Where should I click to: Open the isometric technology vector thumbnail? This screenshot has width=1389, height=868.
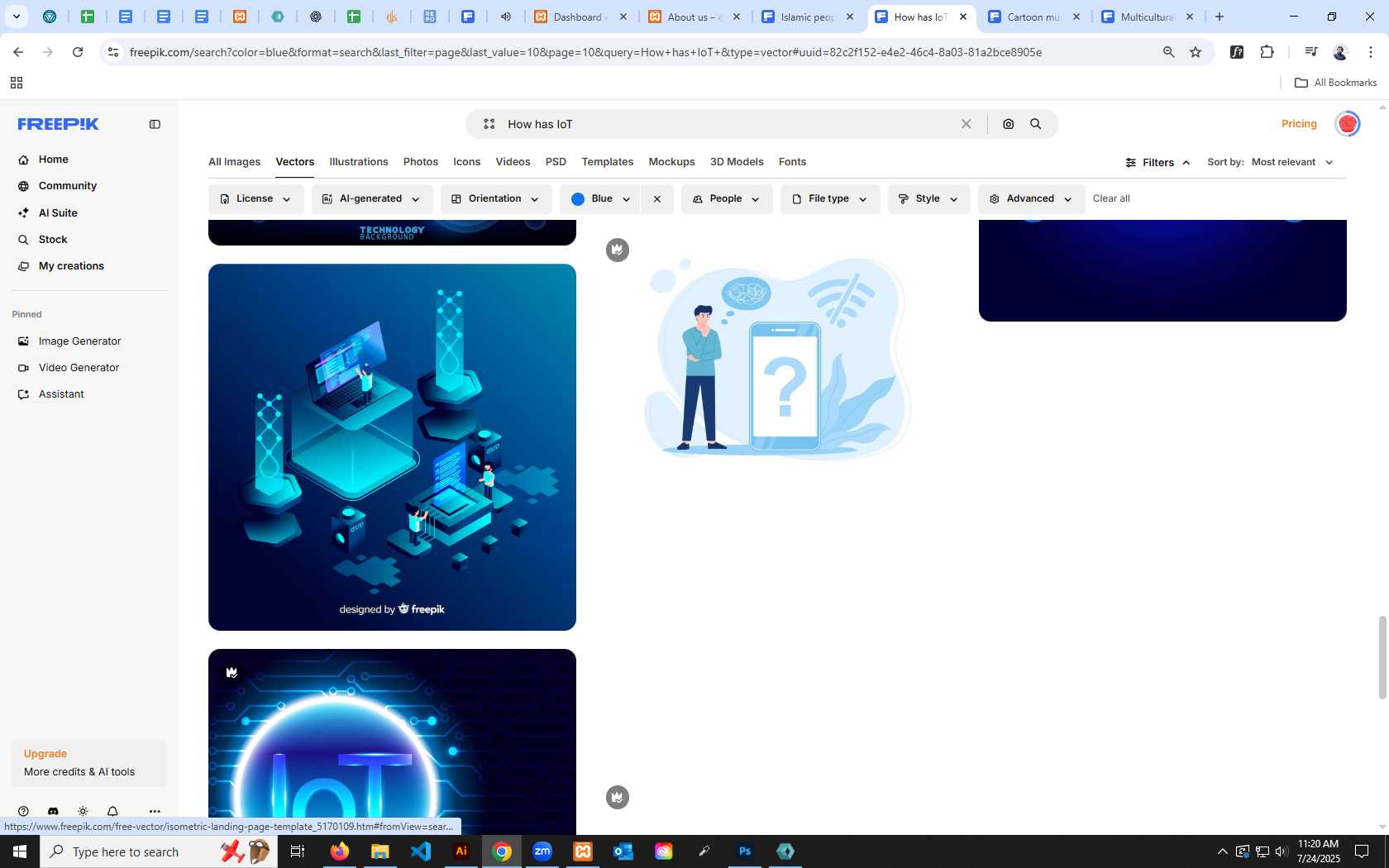tap(392, 447)
